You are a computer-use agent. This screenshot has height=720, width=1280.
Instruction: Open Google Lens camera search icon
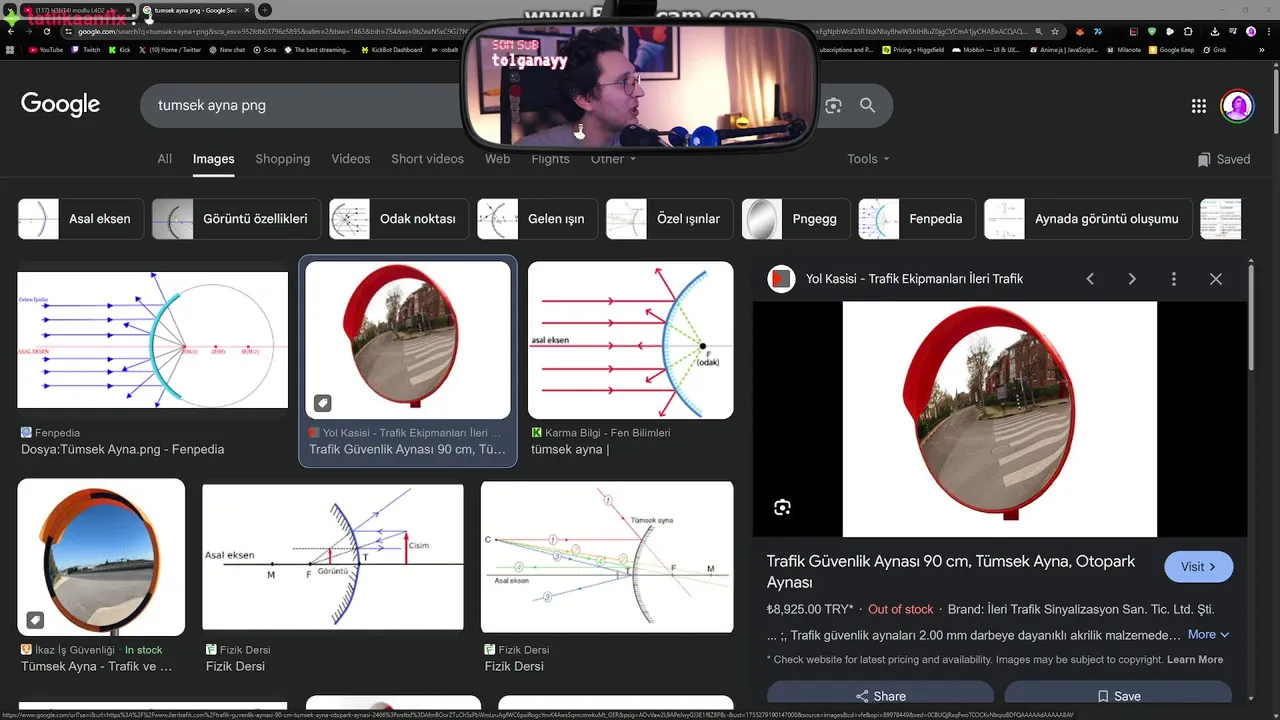pos(833,105)
